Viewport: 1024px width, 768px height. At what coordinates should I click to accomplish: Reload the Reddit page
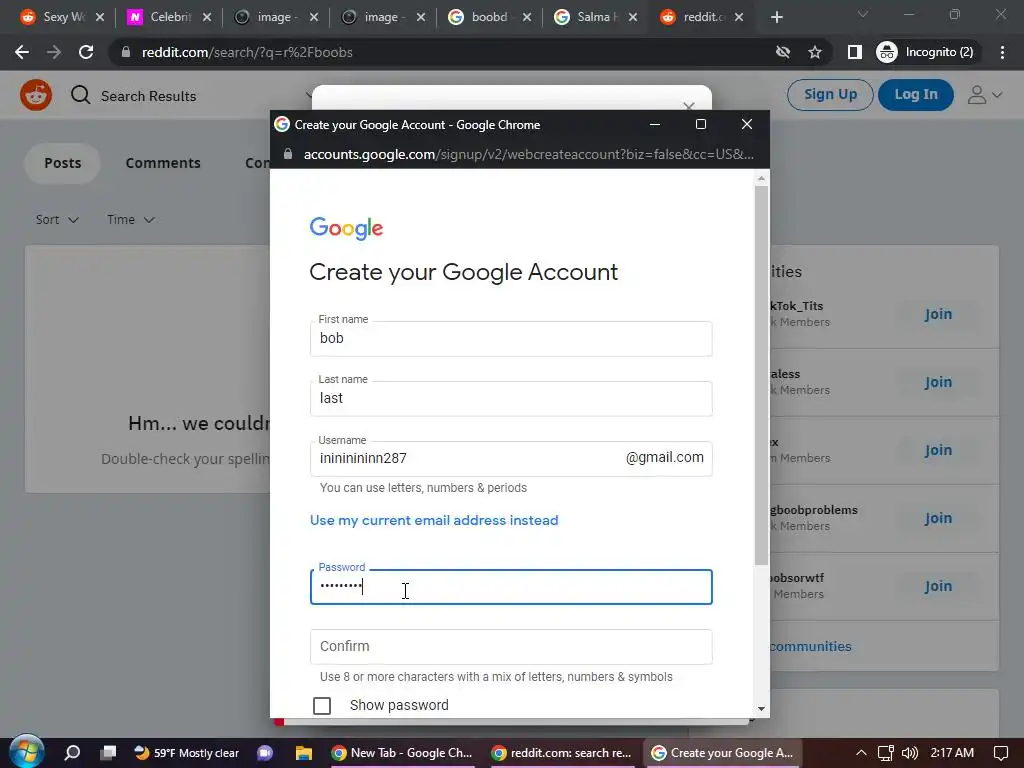86,52
